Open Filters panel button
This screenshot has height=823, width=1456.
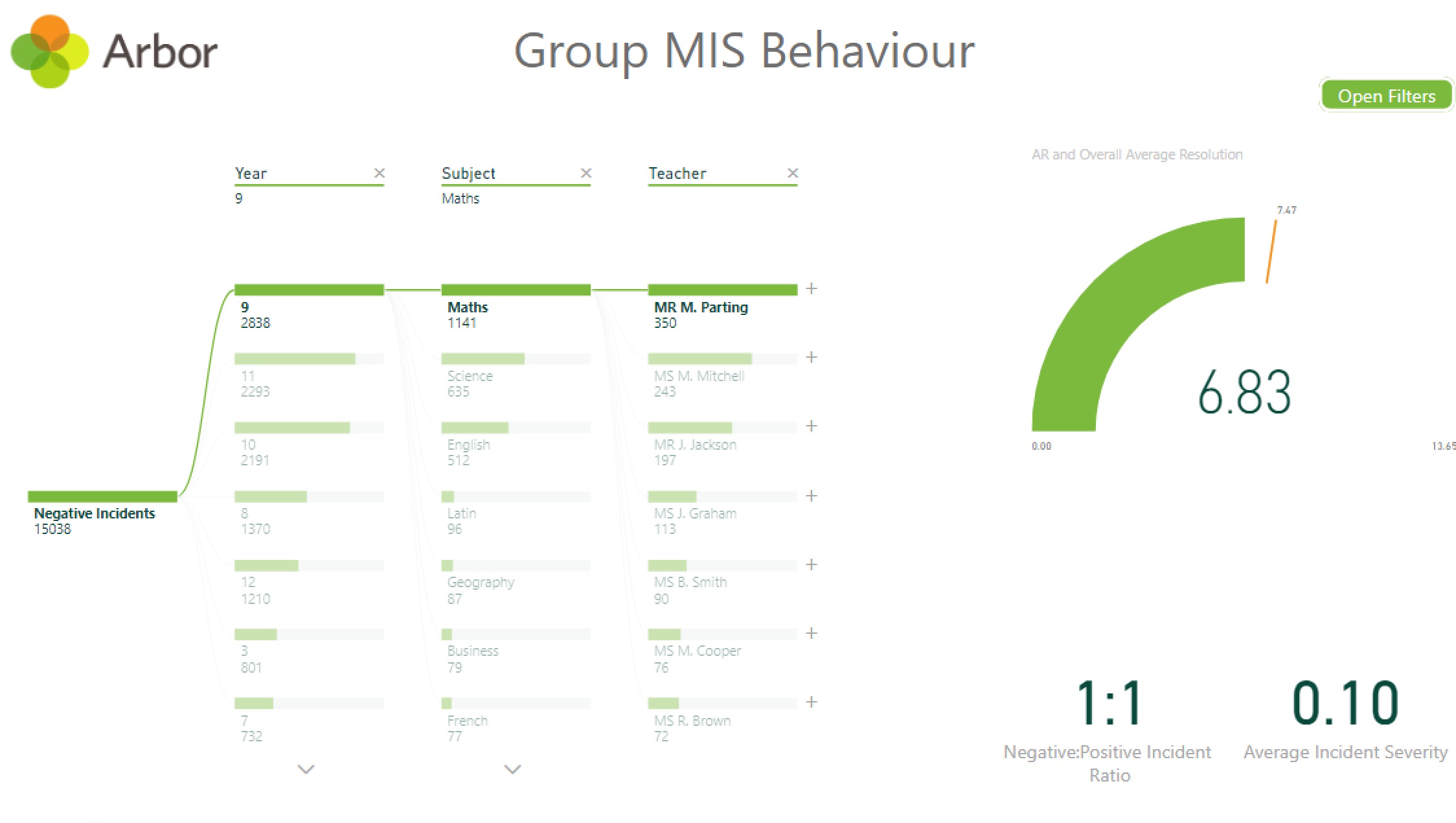tap(1386, 96)
